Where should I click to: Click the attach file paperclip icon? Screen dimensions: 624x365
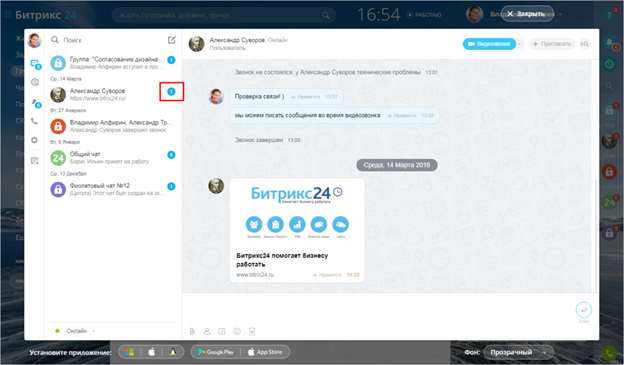192,331
